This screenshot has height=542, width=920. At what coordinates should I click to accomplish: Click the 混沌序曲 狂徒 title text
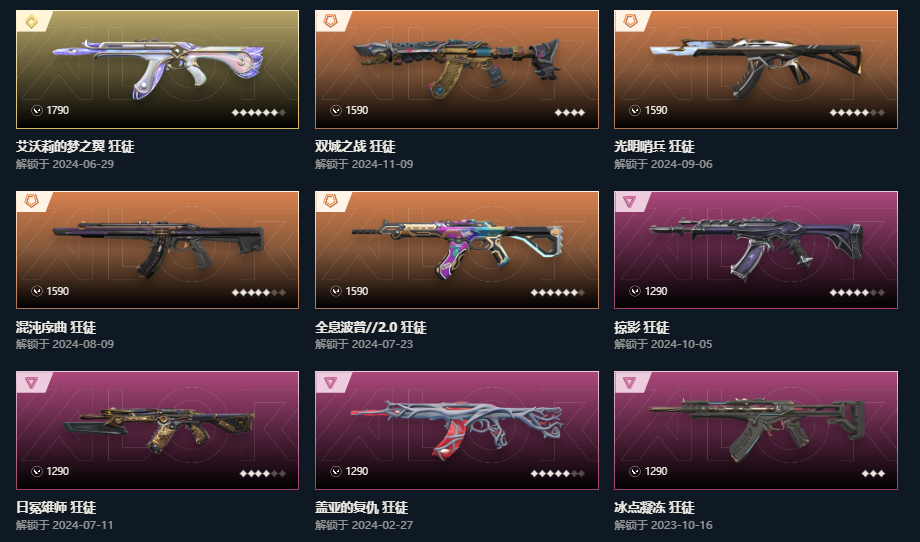[56, 327]
